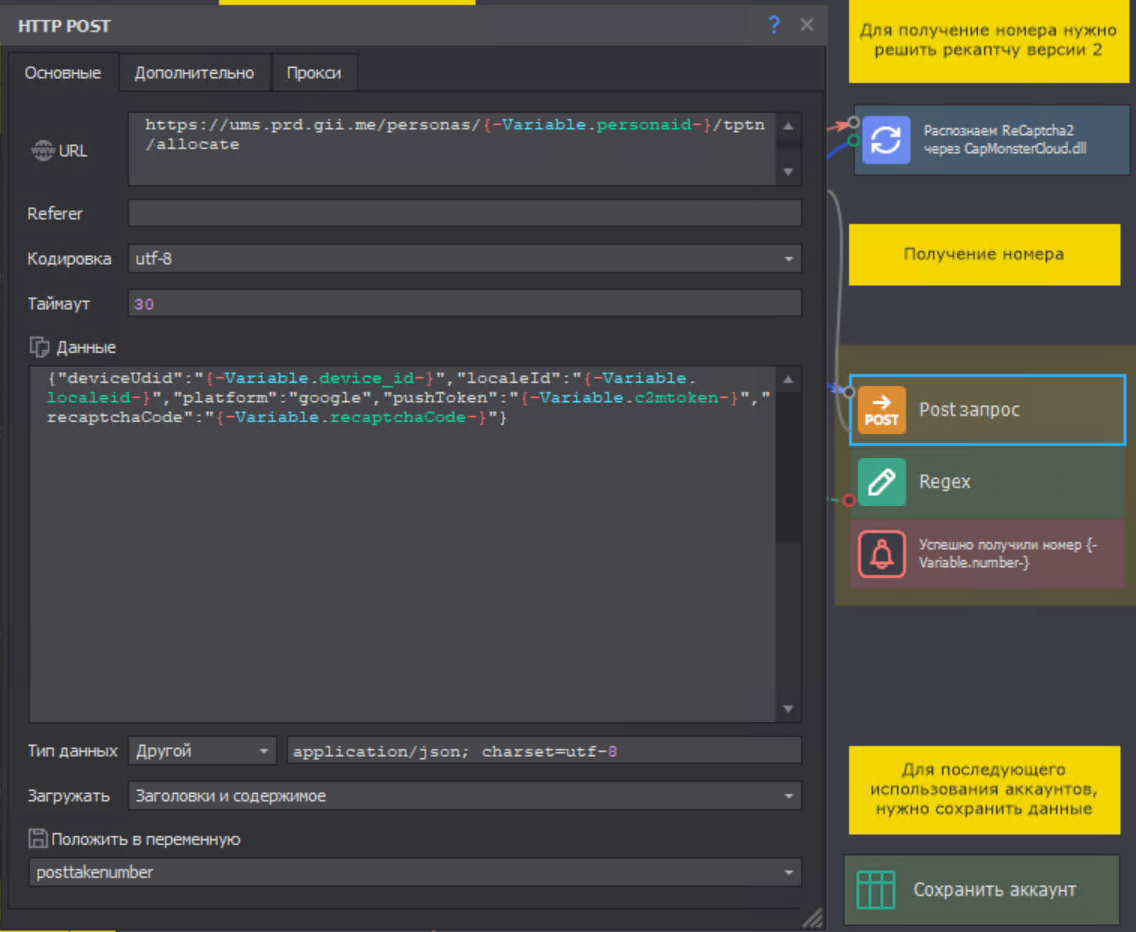Viewport: 1136px width, 932px height.
Task: Click the save disk icon by Положить в переменную
Action: 38,839
